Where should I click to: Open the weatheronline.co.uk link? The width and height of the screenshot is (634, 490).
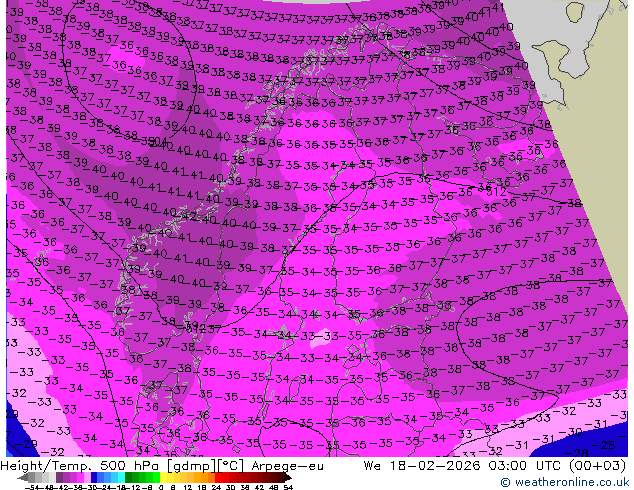(x=570, y=482)
